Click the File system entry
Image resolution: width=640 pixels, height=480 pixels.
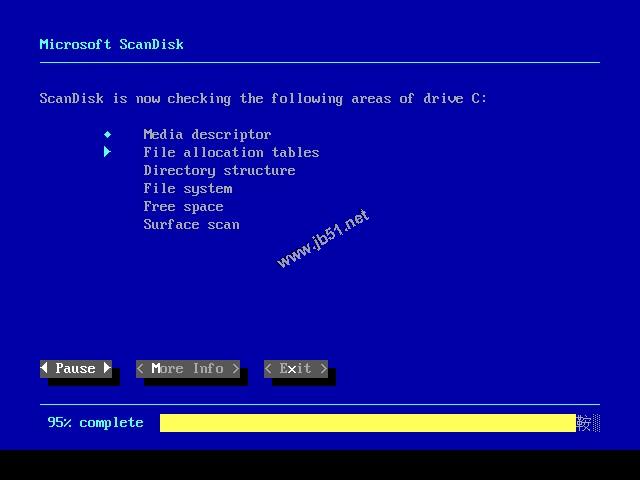[188, 189]
